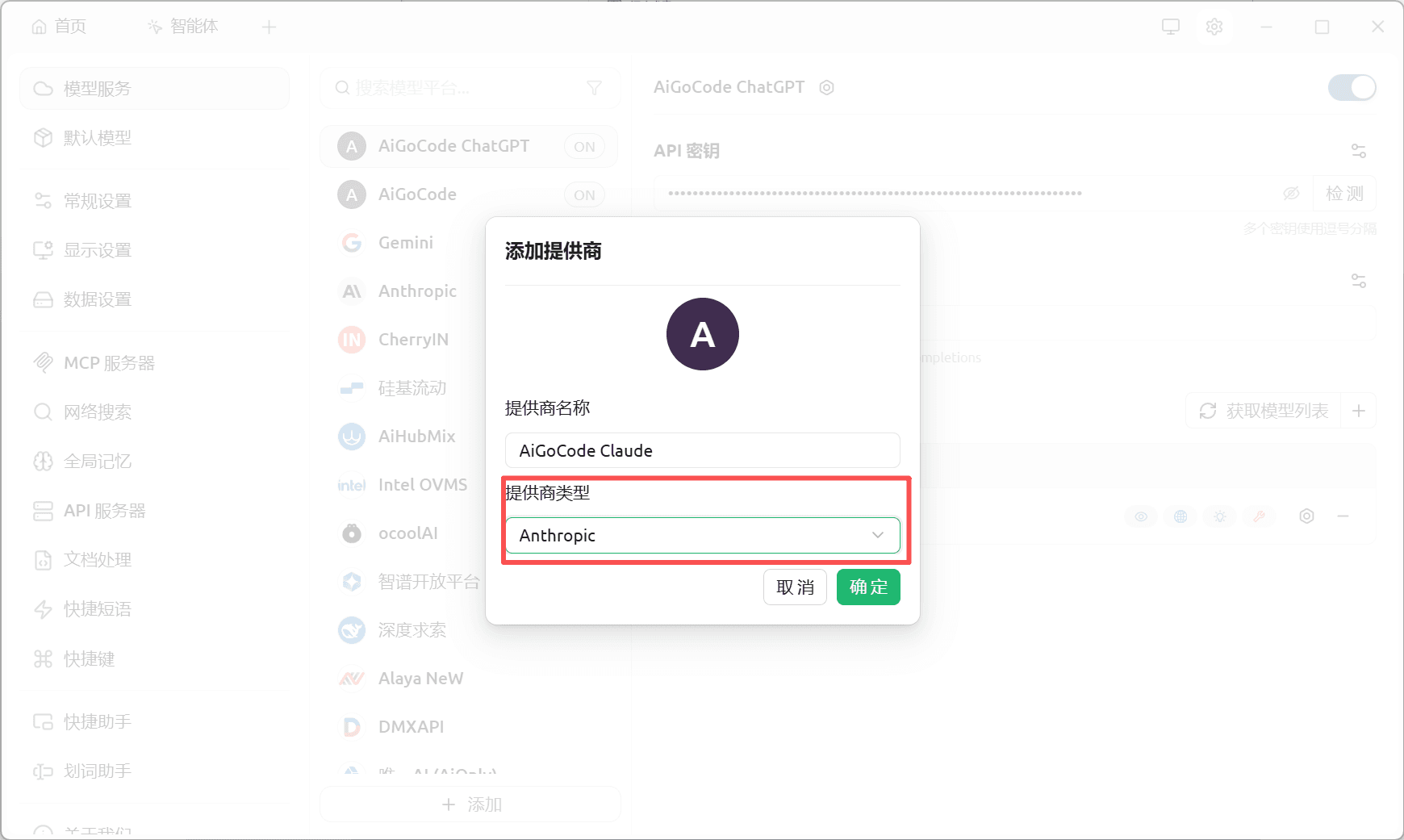Click the 硅基流动 logo in provider list
This screenshot has width=1404, height=840.
(x=352, y=388)
